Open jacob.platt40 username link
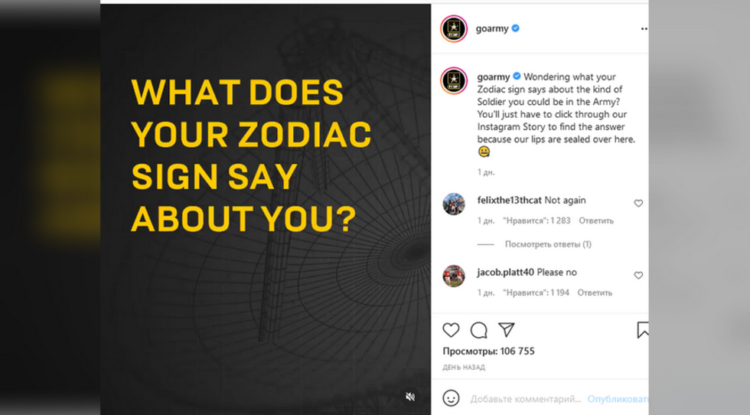This screenshot has height=415, width=750. tap(505, 272)
